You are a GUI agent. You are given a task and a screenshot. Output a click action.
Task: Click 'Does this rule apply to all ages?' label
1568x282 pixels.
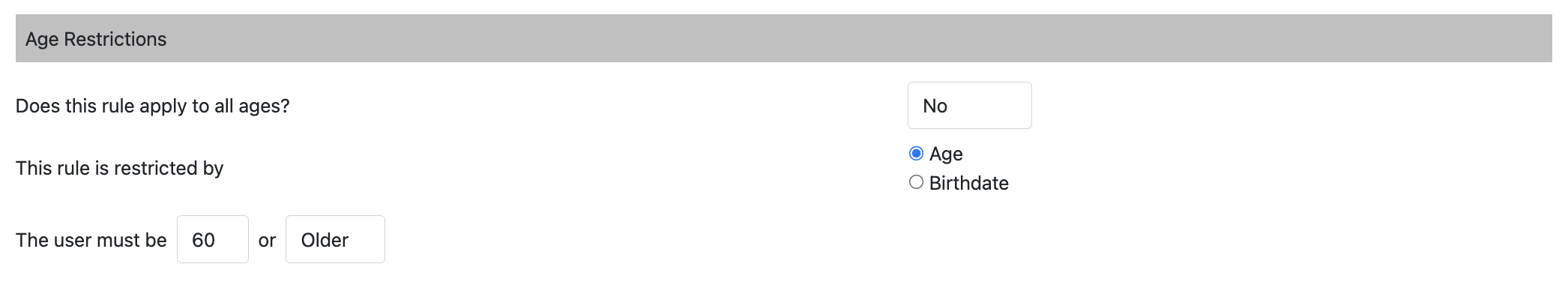[153, 106]
